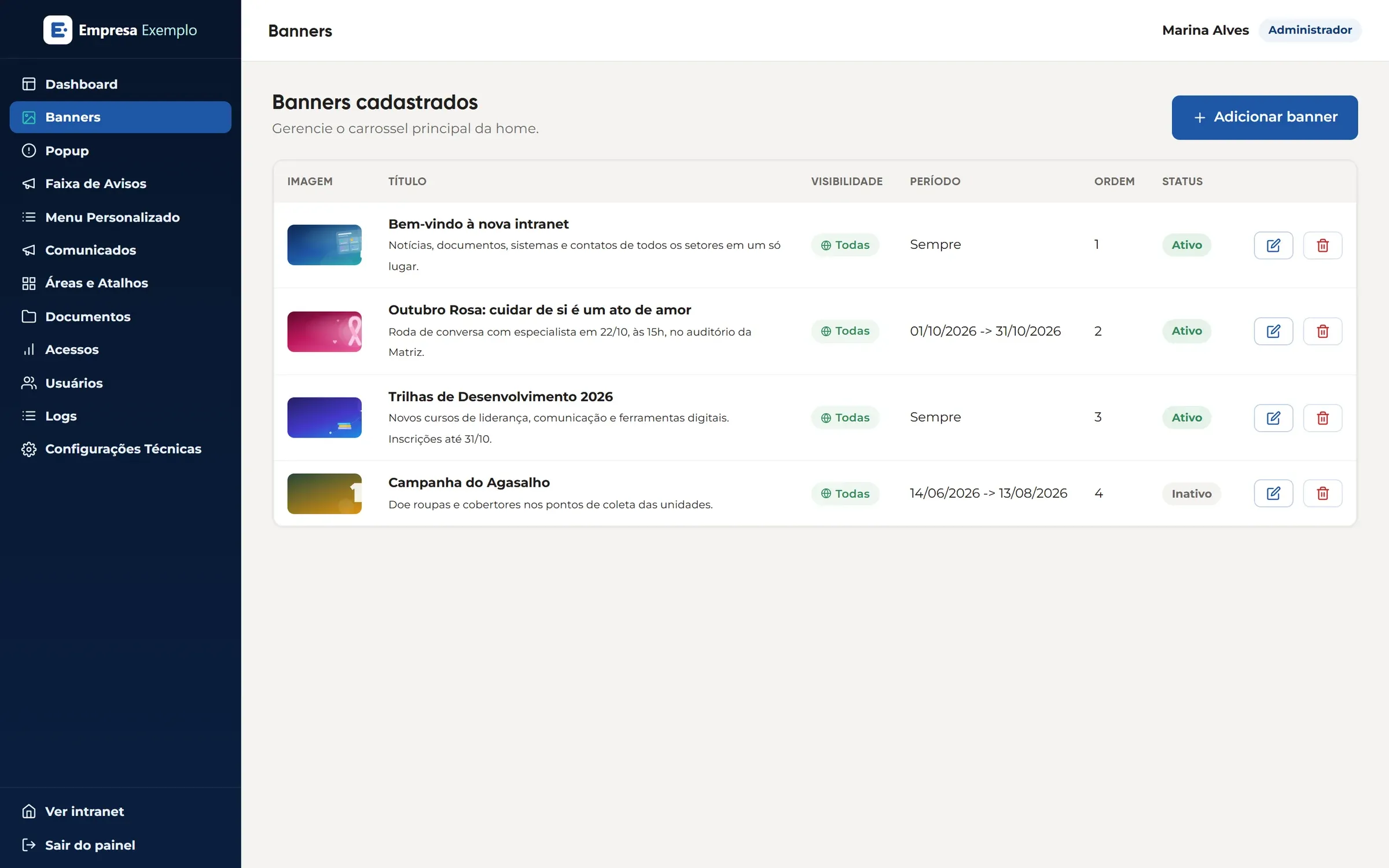This screenshot has height=868, width=1389.
Task: Delete the Campanha do Agasalho banner
Action: coord(1322,493)
